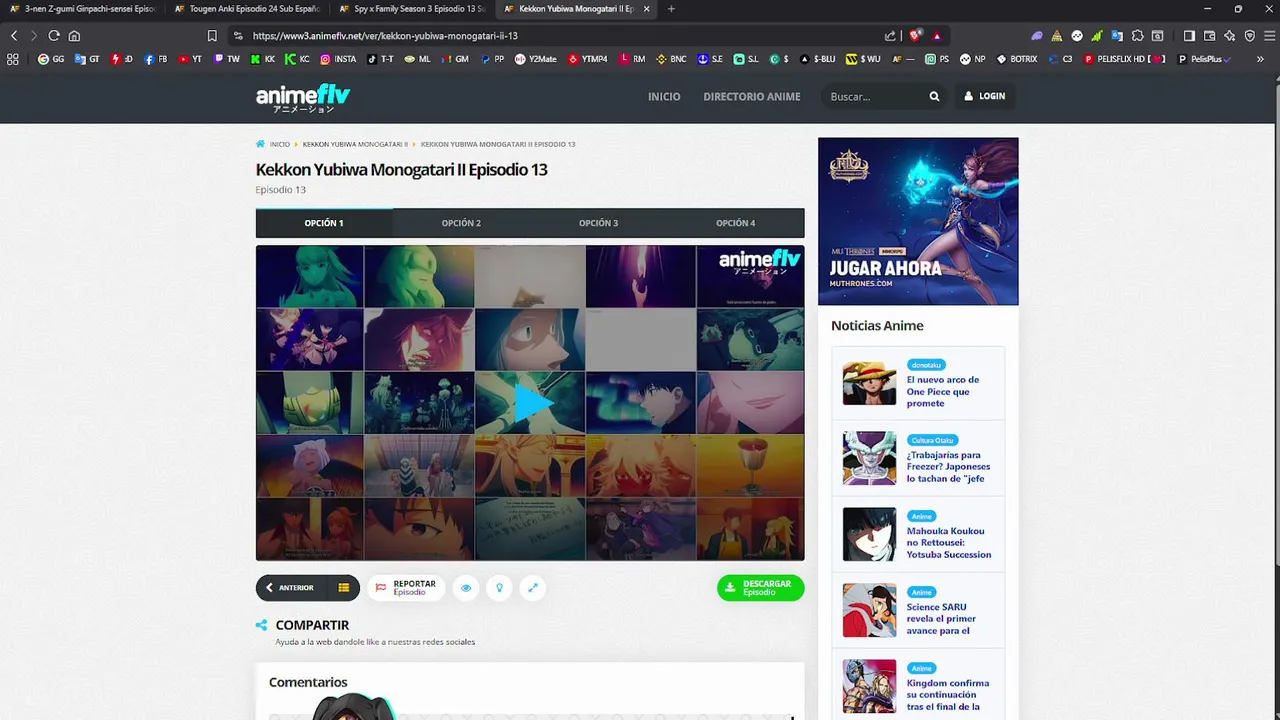The image size is (1280, 720).
Task: Switch to the OPCIÓN 3 video server tab
Action: tap(598, 223)
